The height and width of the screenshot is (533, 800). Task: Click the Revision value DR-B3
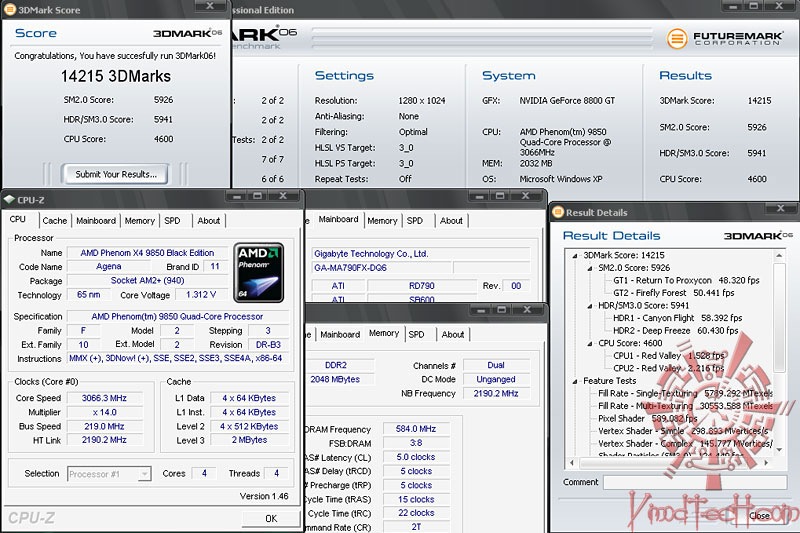click(268, 345)
